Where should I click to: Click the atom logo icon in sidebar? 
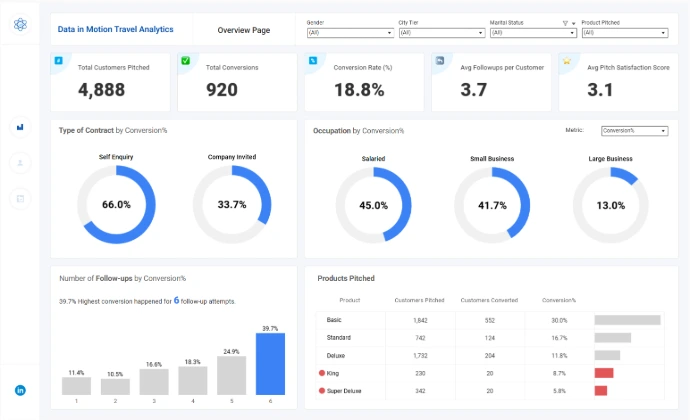(21, 23)
